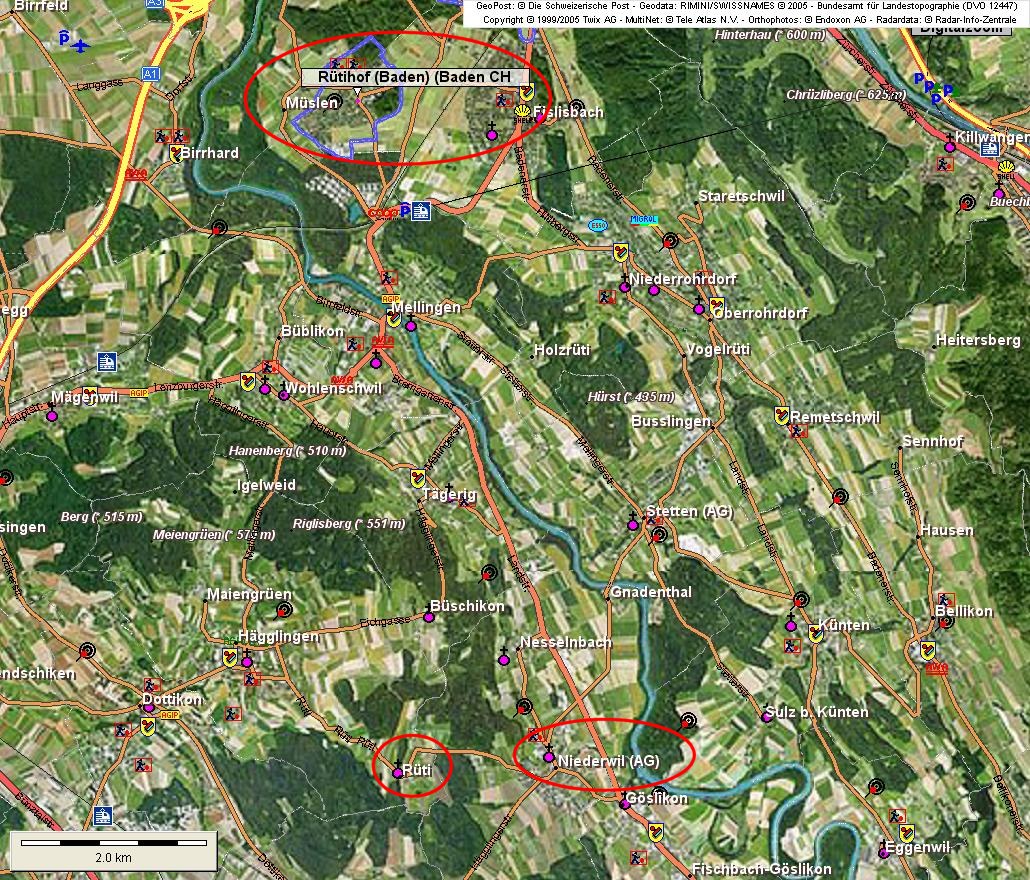Click the Niederwil (AG) place label
The height and width of the screenshot is (880, 1030).
pyautogui.click(x=608, y=761)
